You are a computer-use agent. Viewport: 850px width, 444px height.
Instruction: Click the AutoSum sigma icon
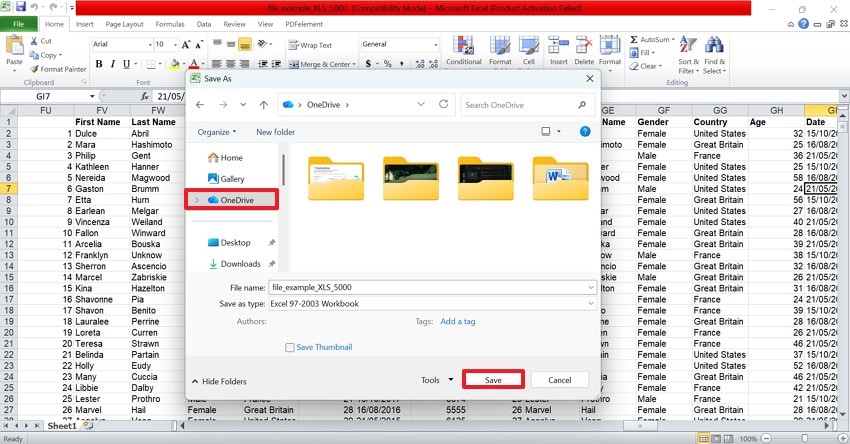pos(634,40)
